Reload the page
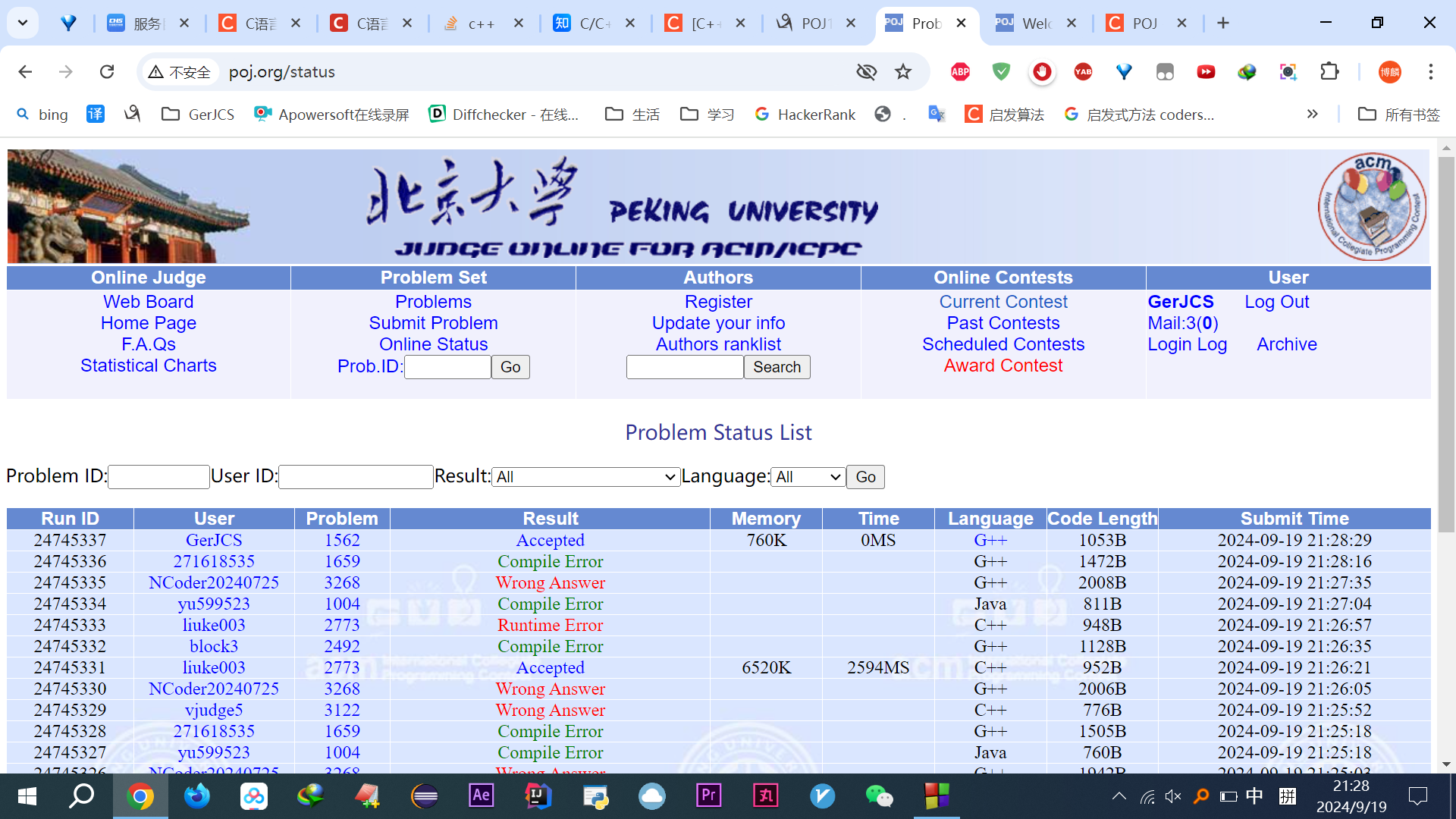Image resolution: width=1456 pixels, height=819 pixels. (x=107, y=72)
